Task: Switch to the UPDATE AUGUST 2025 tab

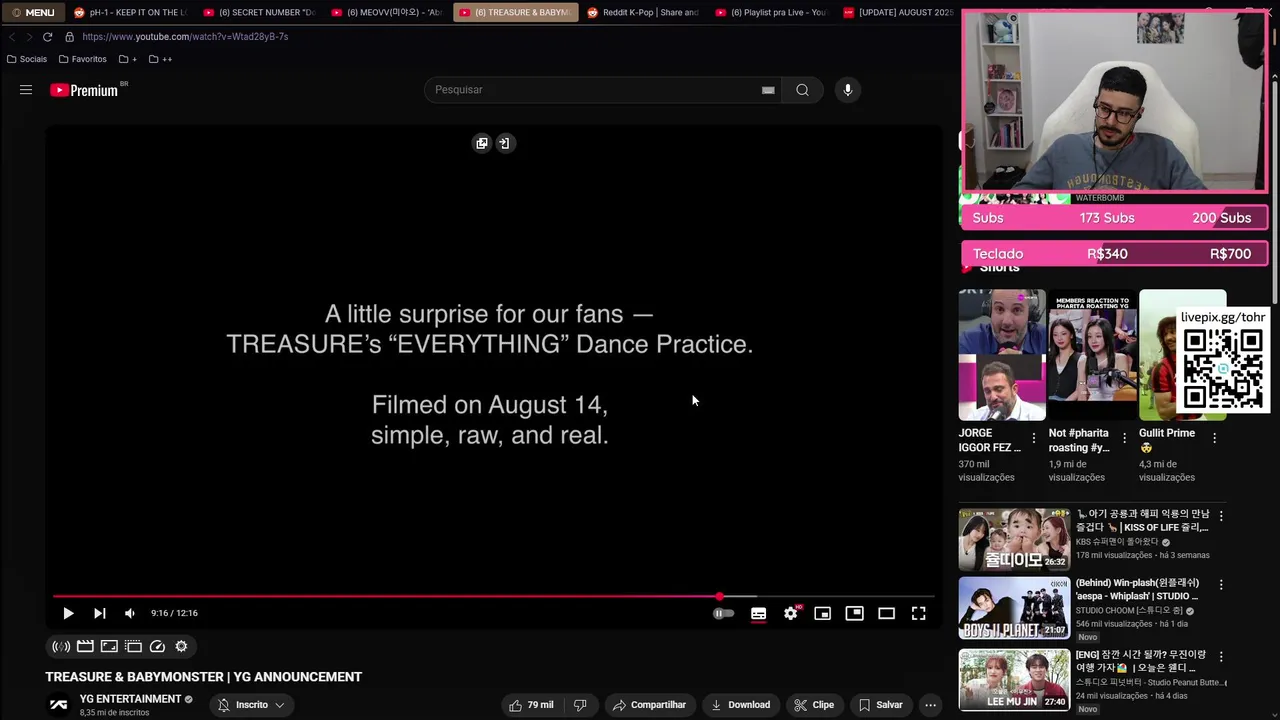Action: click(898, 12)
